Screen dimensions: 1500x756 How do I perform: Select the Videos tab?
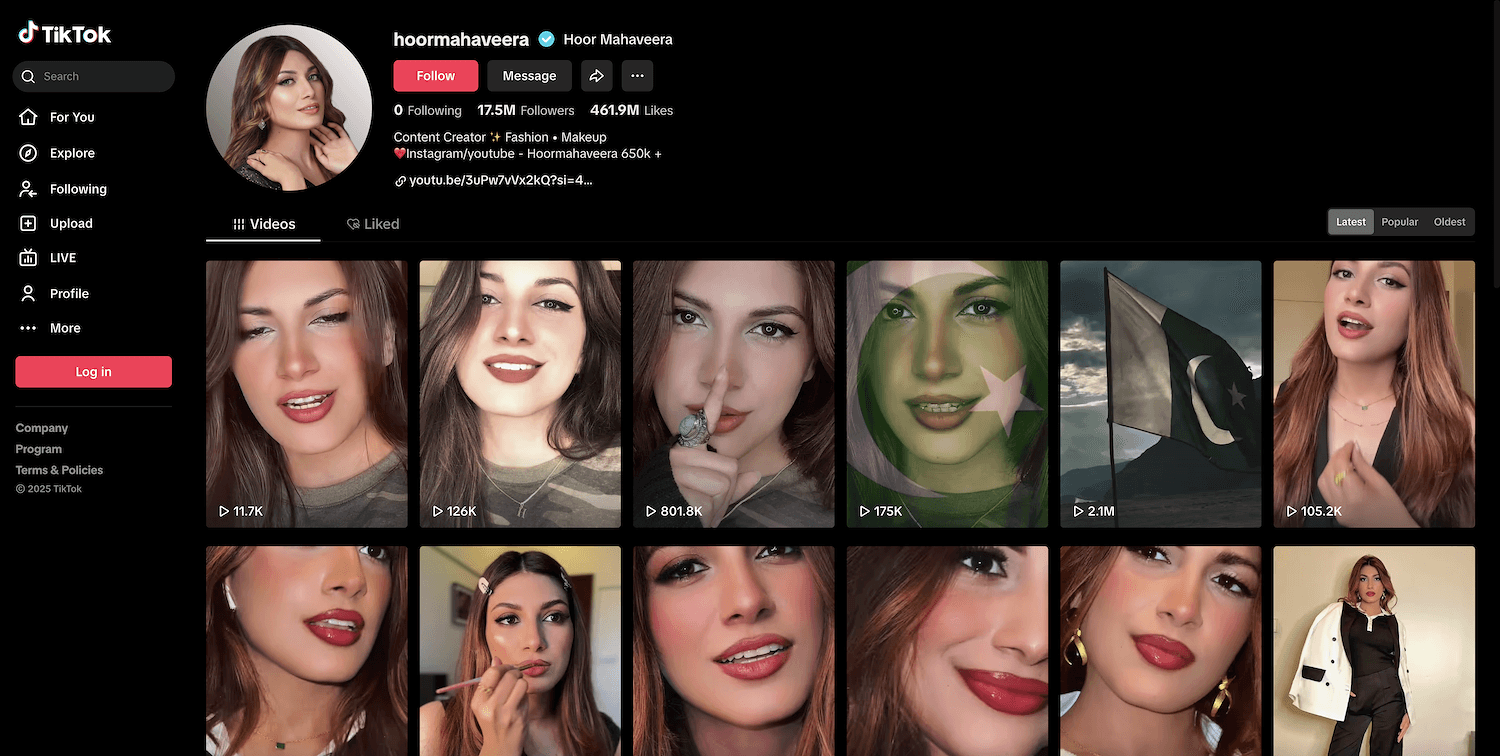click(264, 224)
